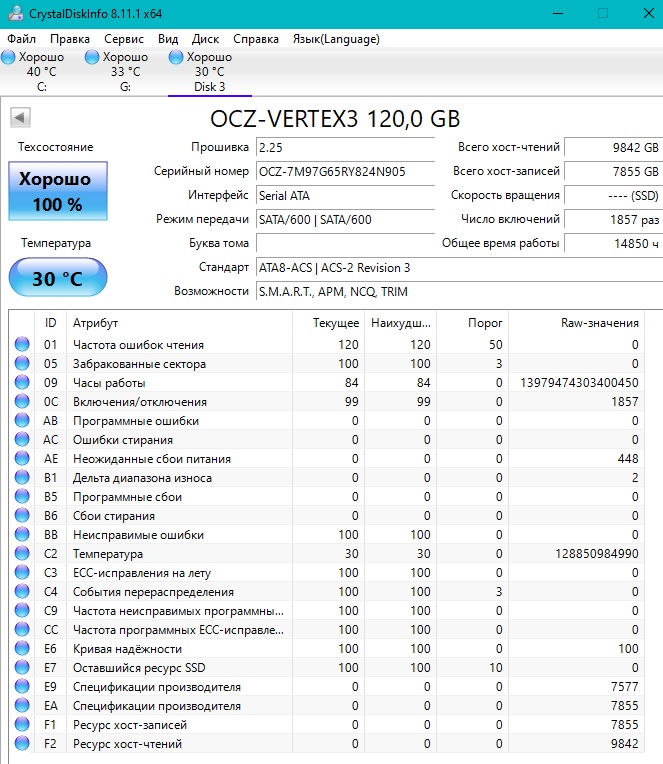Click status circle of attribute E6 row
The width and height of the screenshot is (663, 764).
(22, 649)
